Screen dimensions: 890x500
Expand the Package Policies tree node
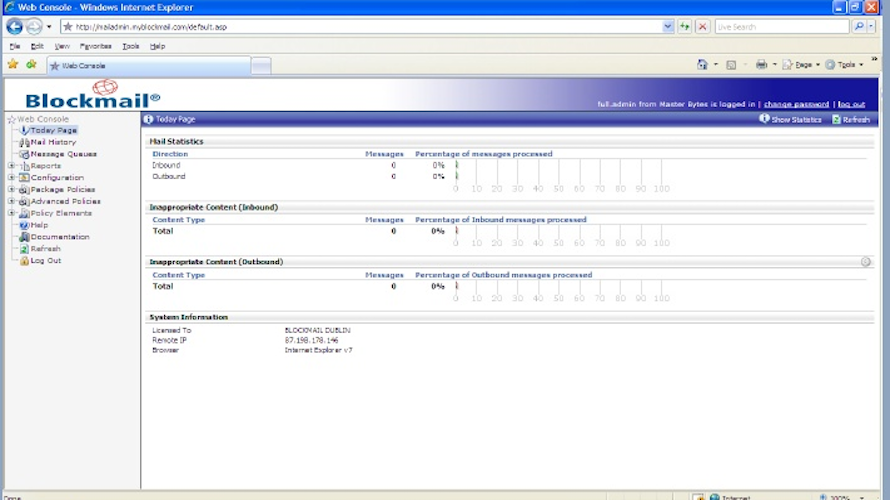point(11,190)
